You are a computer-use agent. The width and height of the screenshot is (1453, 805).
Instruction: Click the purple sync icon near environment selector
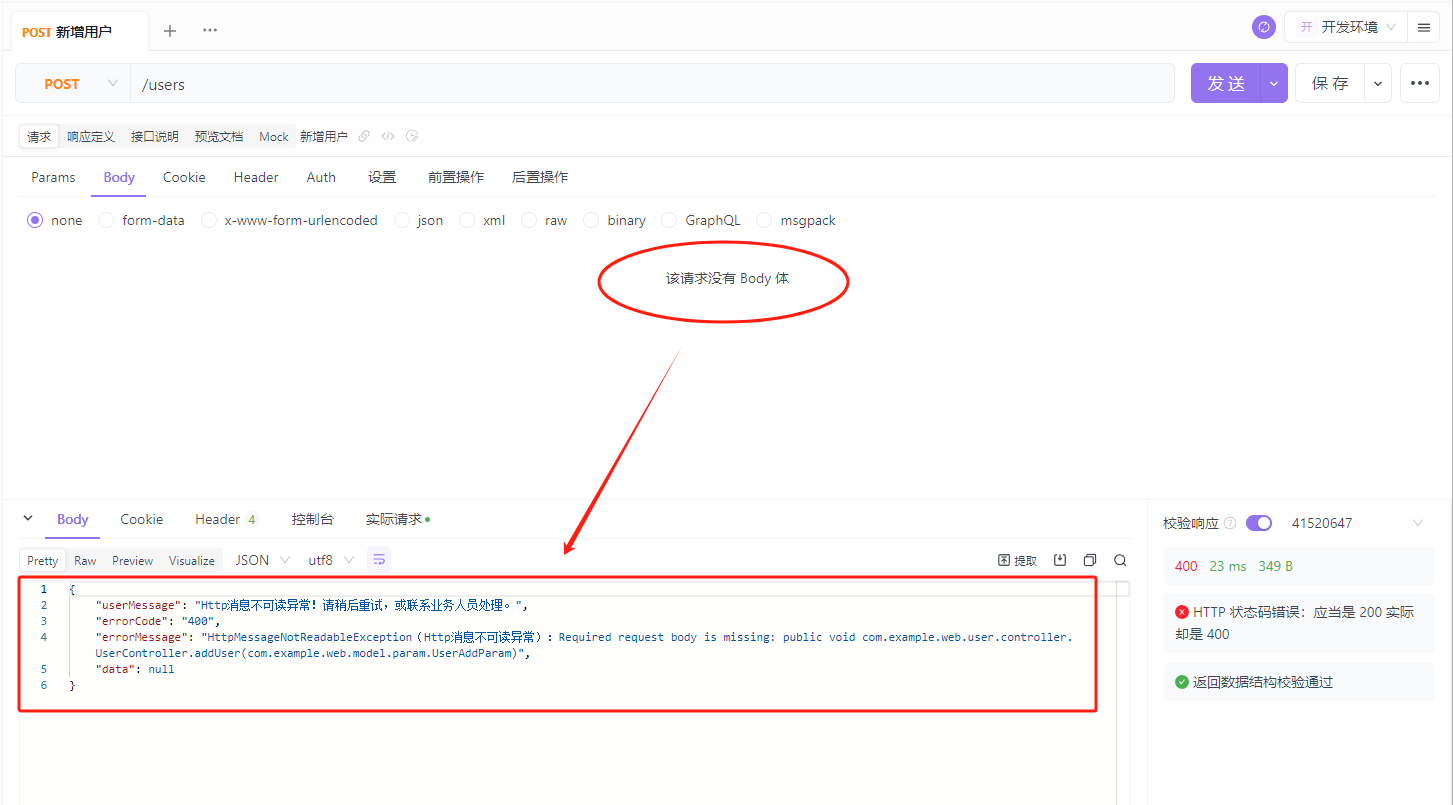point(1264,27)
